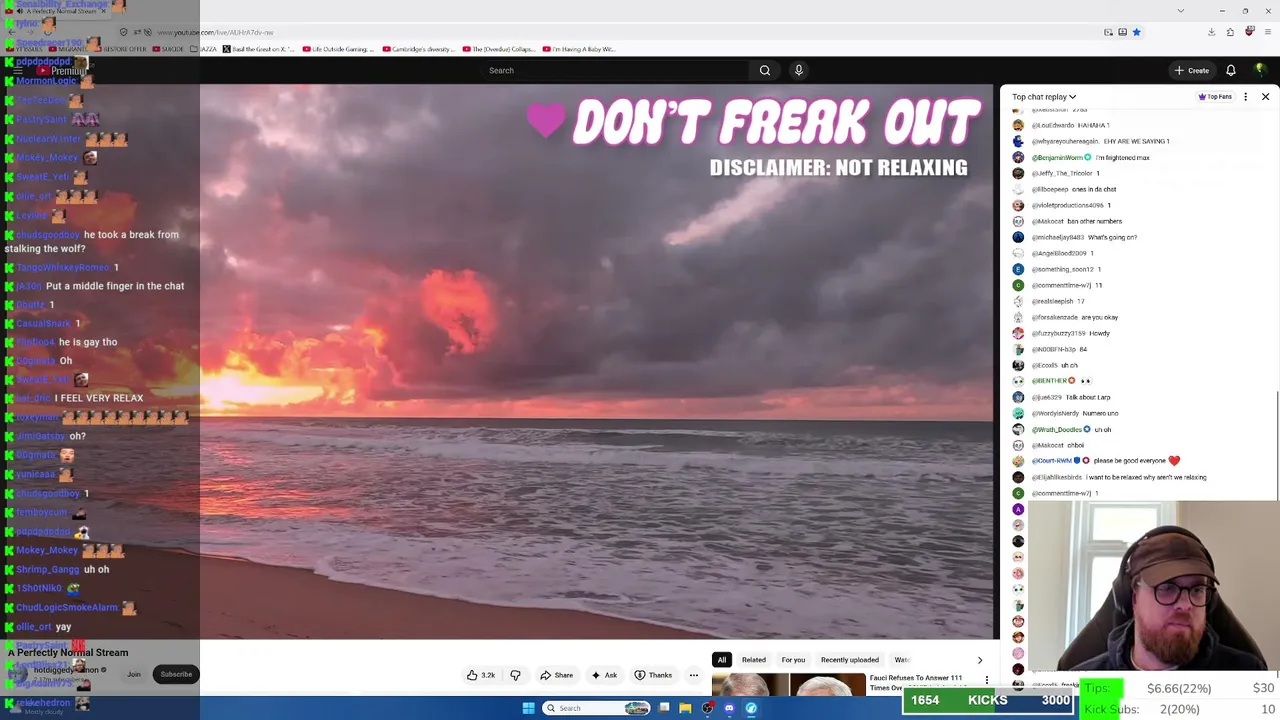Open 'Cambridge's diversity' bookmark

click(x=418, y=49)
